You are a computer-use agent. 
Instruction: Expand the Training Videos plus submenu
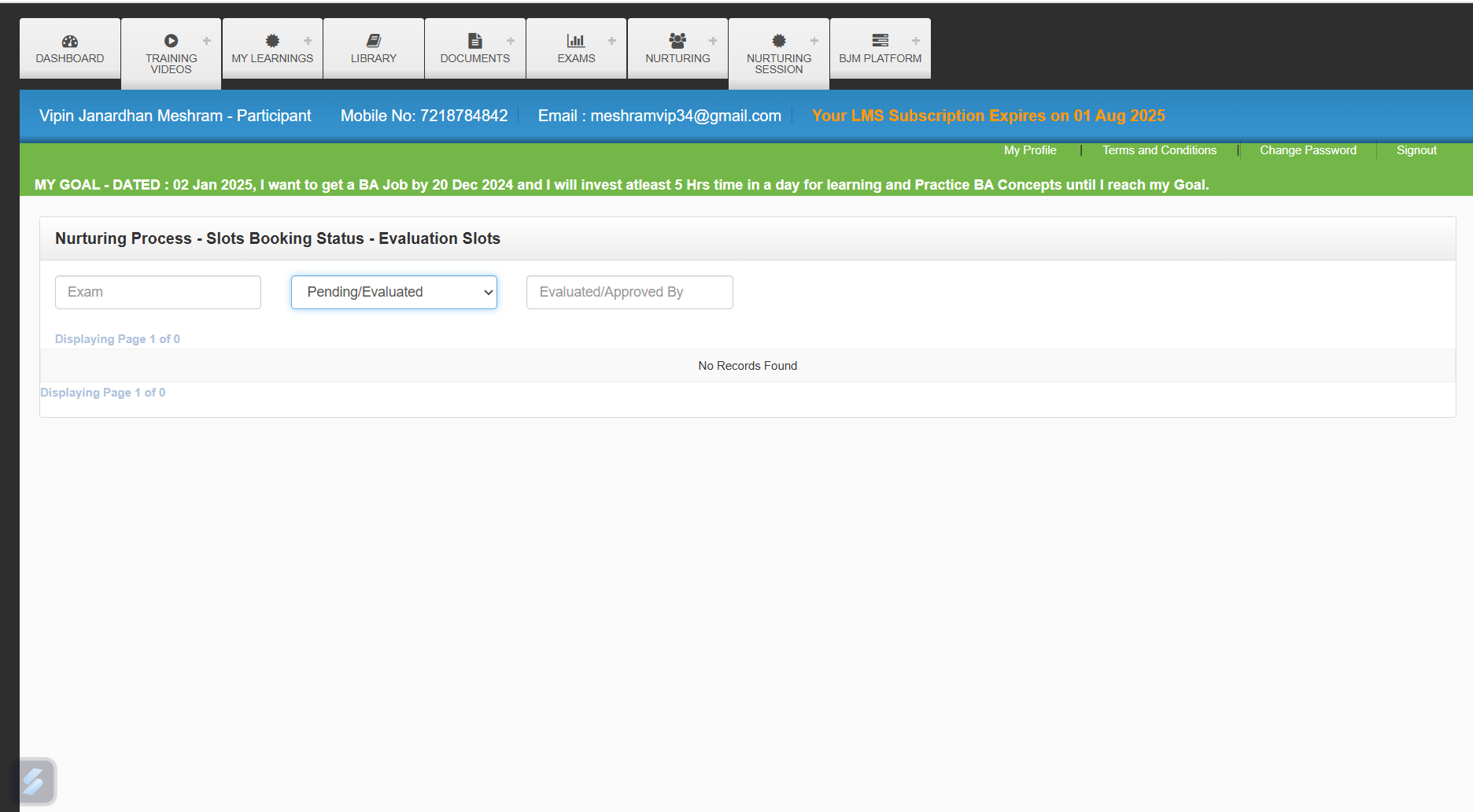[x=207, y=41]
